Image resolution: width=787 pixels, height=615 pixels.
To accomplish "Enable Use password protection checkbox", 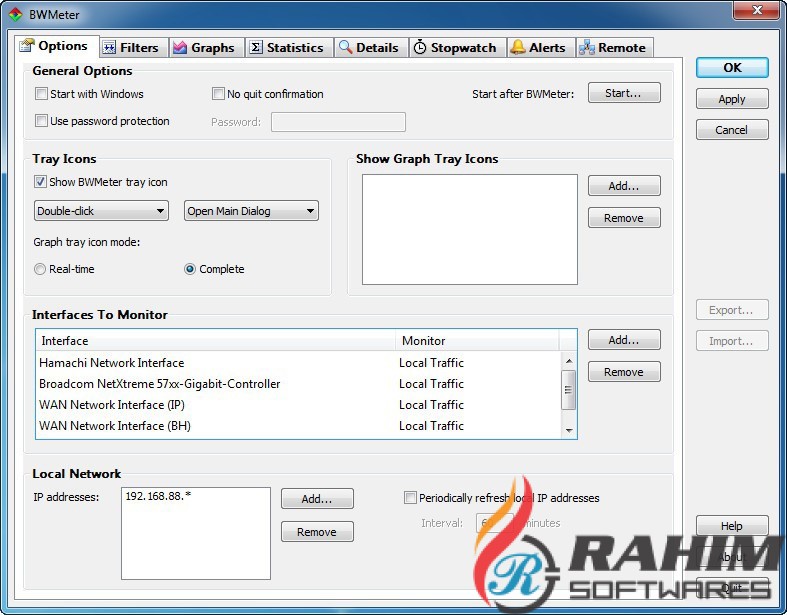I will tap(41, 121).
